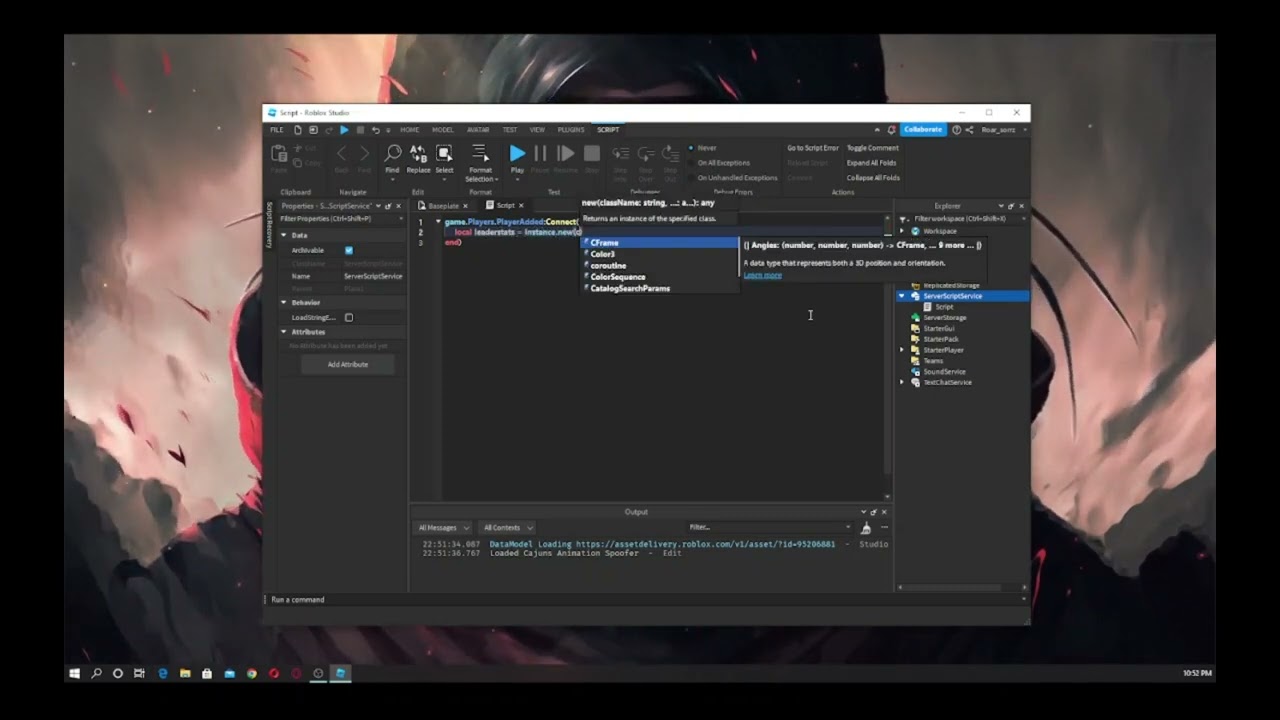This screenshot has width=1280, height=720.
Task: Open taskbar search magnifier
Action: [96, 673]
